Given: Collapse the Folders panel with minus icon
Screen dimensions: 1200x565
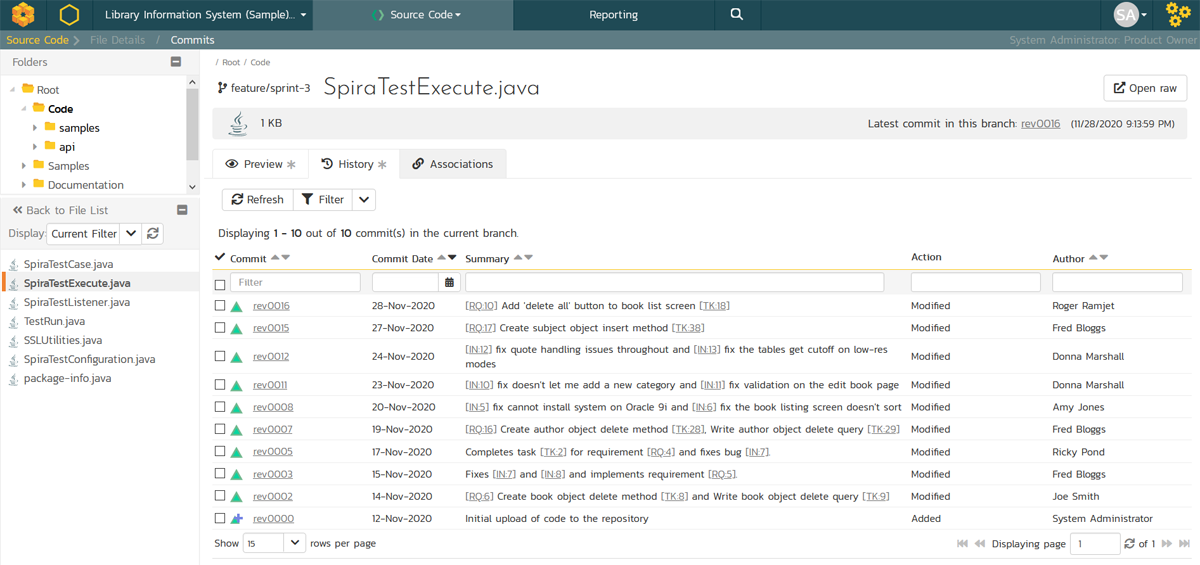Looking at the screenshot, I should [176, 62].
